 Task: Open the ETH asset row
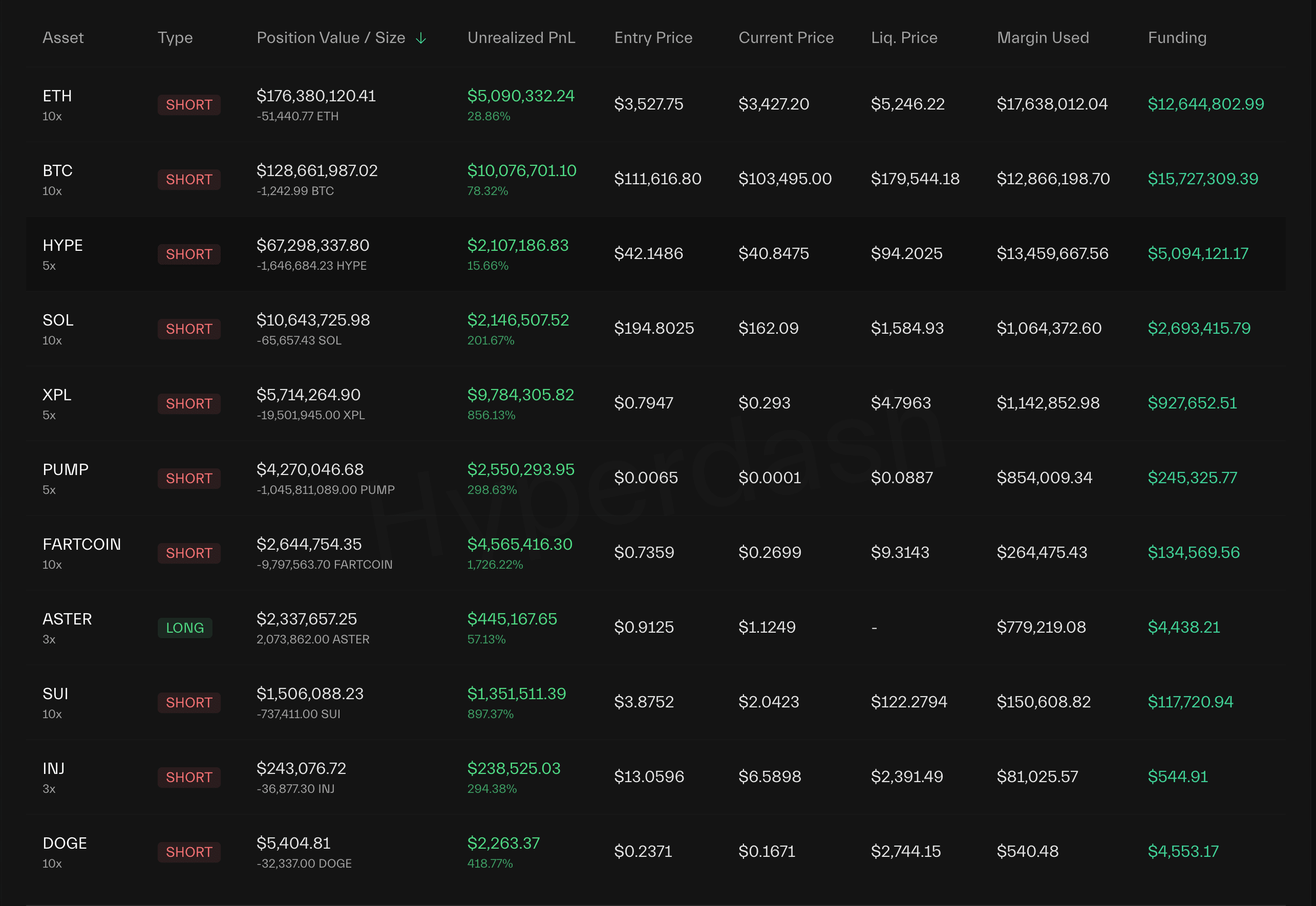57,96
